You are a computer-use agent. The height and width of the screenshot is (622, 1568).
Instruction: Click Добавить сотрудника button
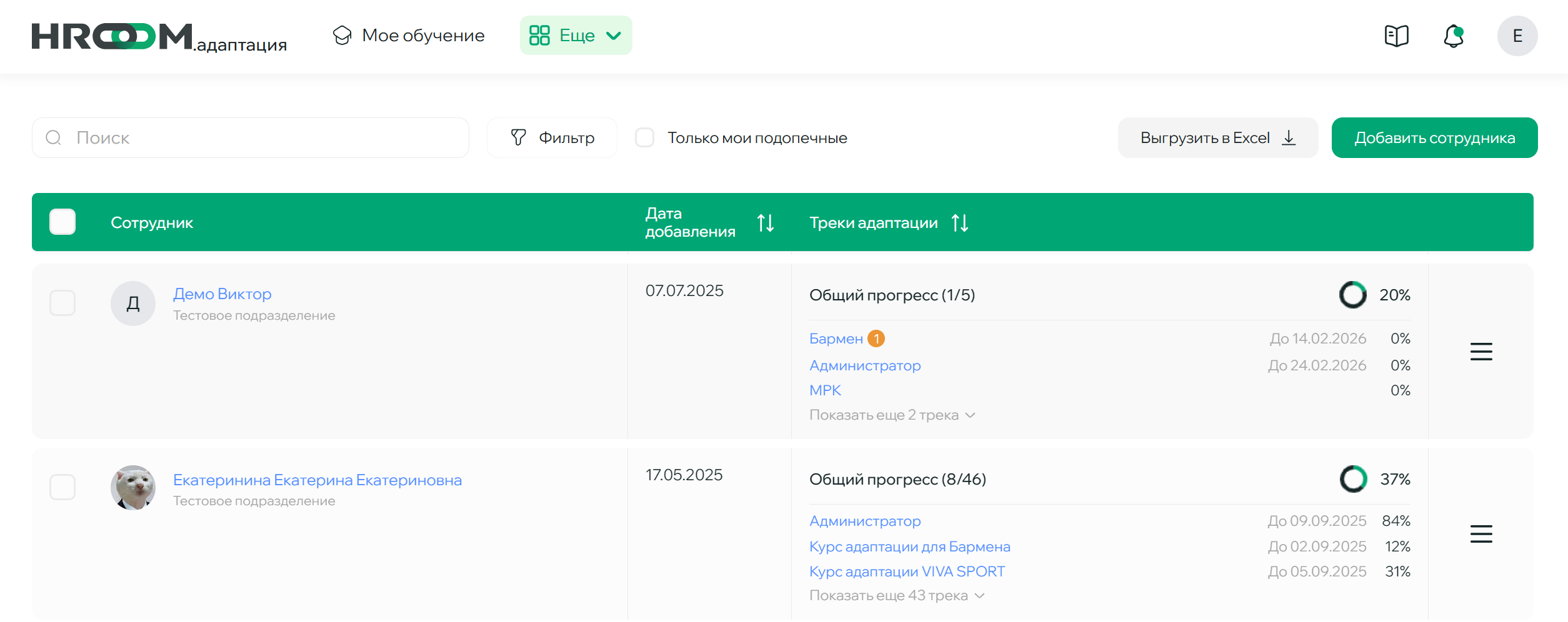click(1434, 138)
